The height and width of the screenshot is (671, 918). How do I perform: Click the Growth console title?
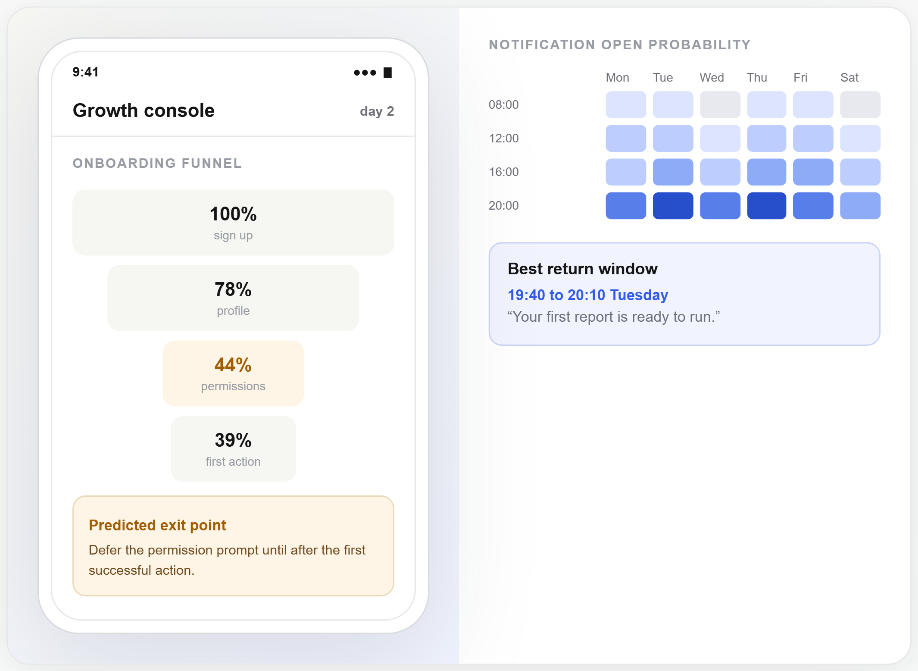click(143, 111)
